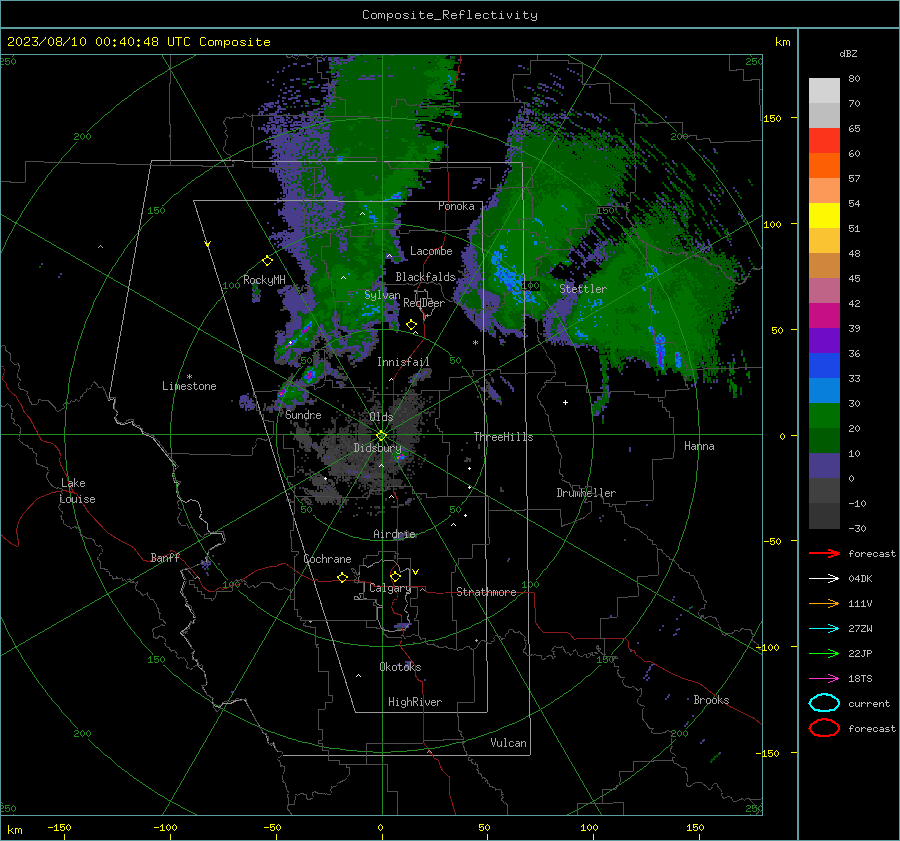
Task: Click the ThreeHills label
Action: [x=503, y=437]
